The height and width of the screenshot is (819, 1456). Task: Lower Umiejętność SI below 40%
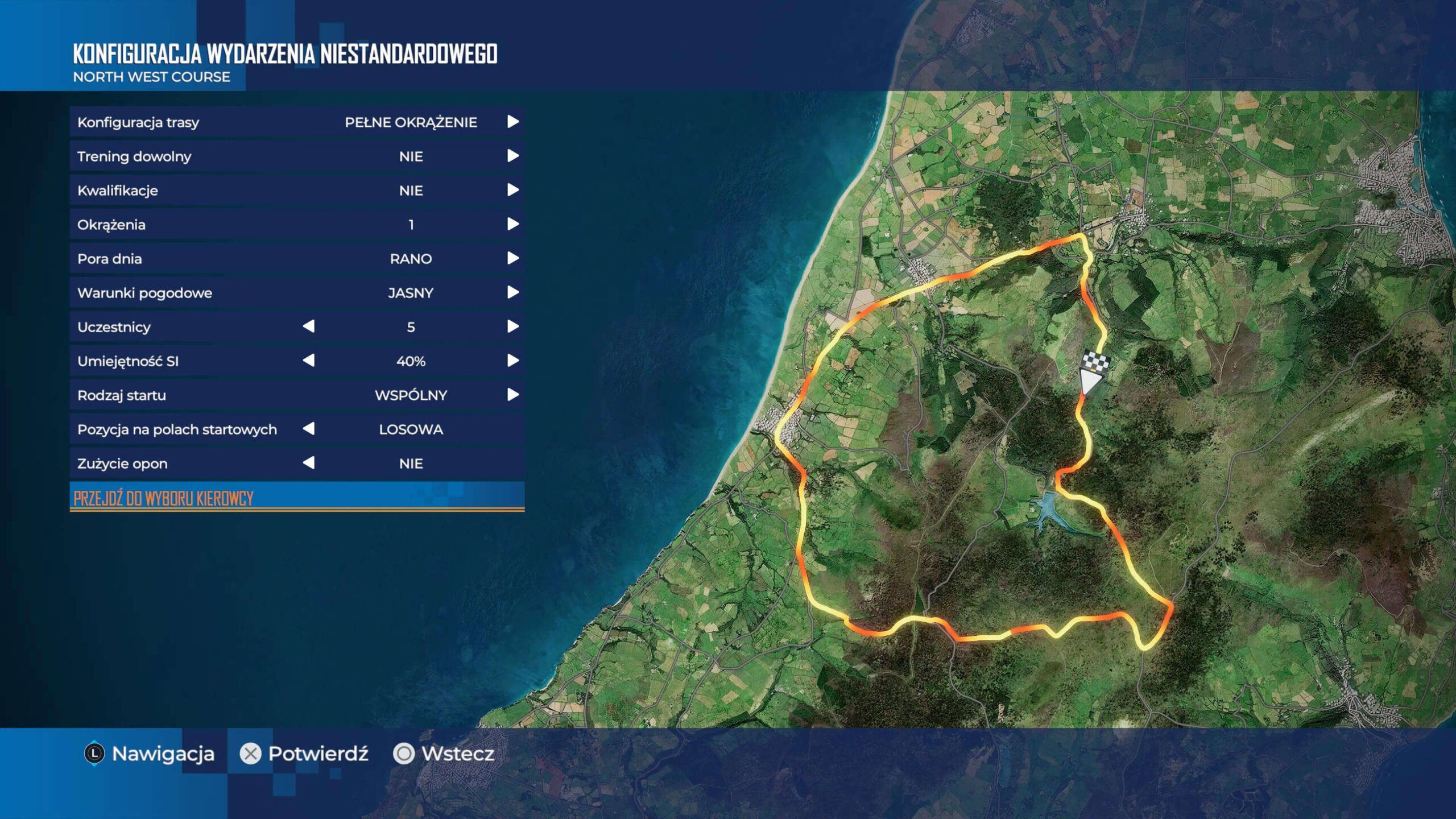click(x=309, y=361)
